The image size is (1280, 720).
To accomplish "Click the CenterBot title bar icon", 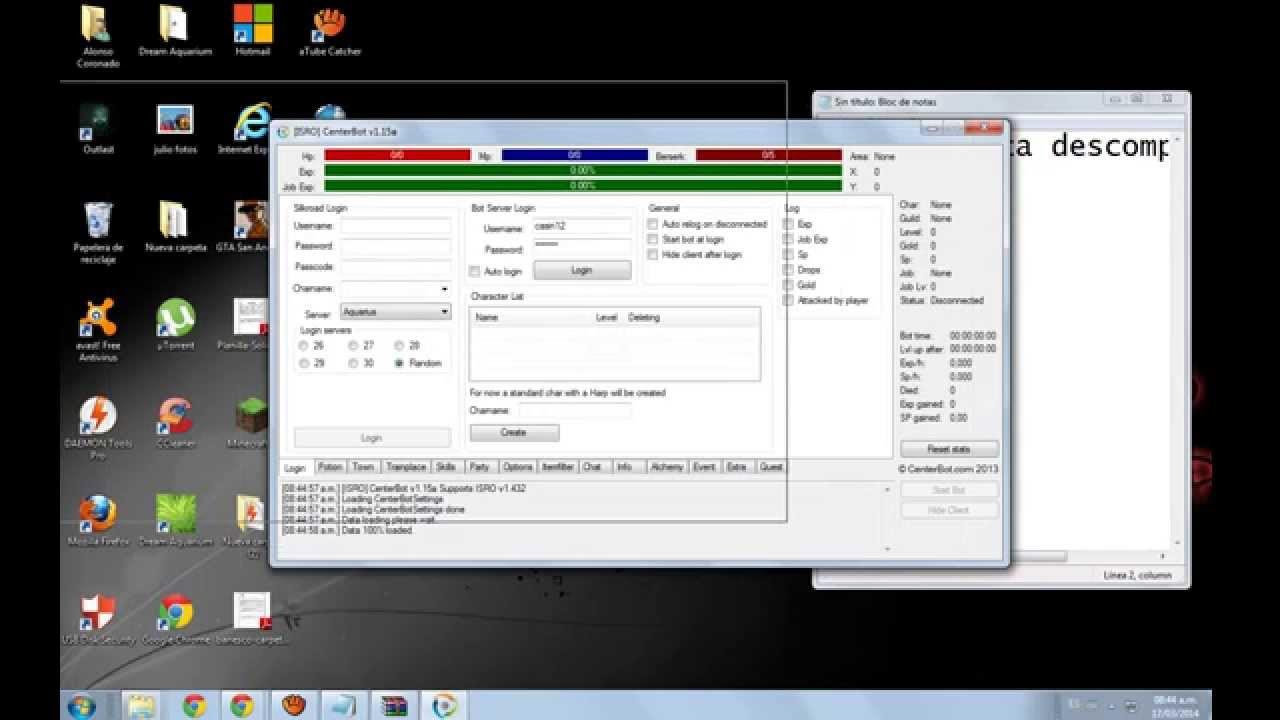I will pos(283,132).
